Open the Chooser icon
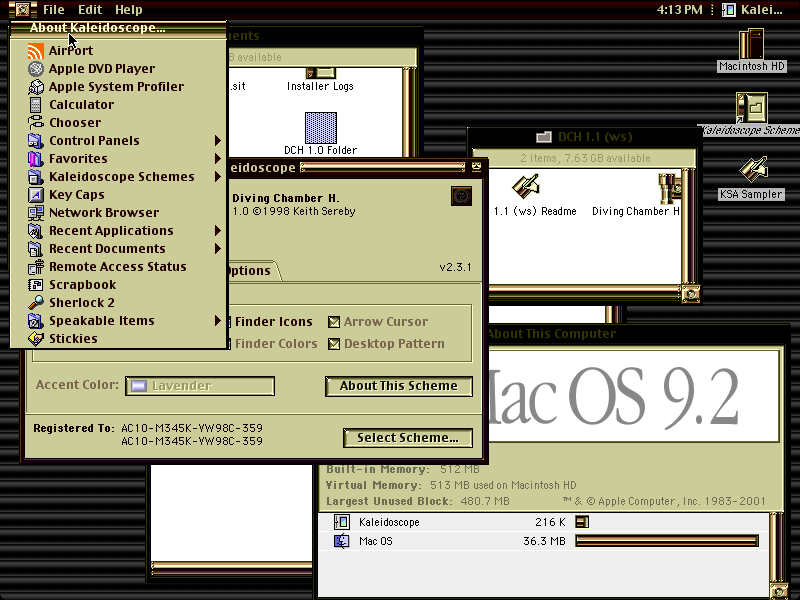The image size is (800, 600). point(36,122)
